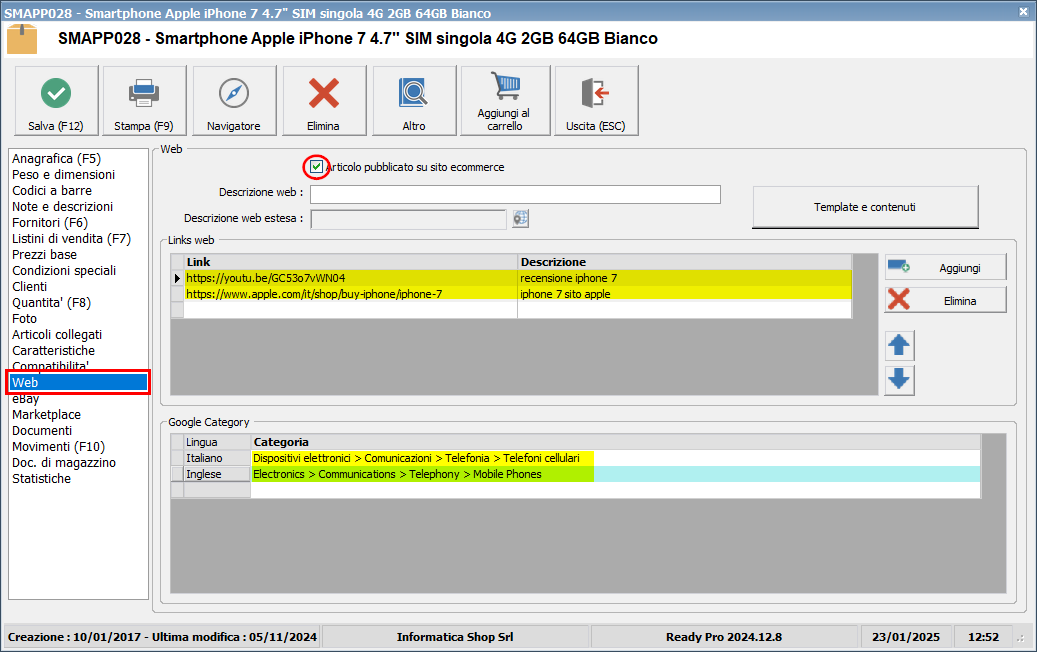Add article to cart with Aggiungi al carrello
1037x652 pixels.
[505, 101]
